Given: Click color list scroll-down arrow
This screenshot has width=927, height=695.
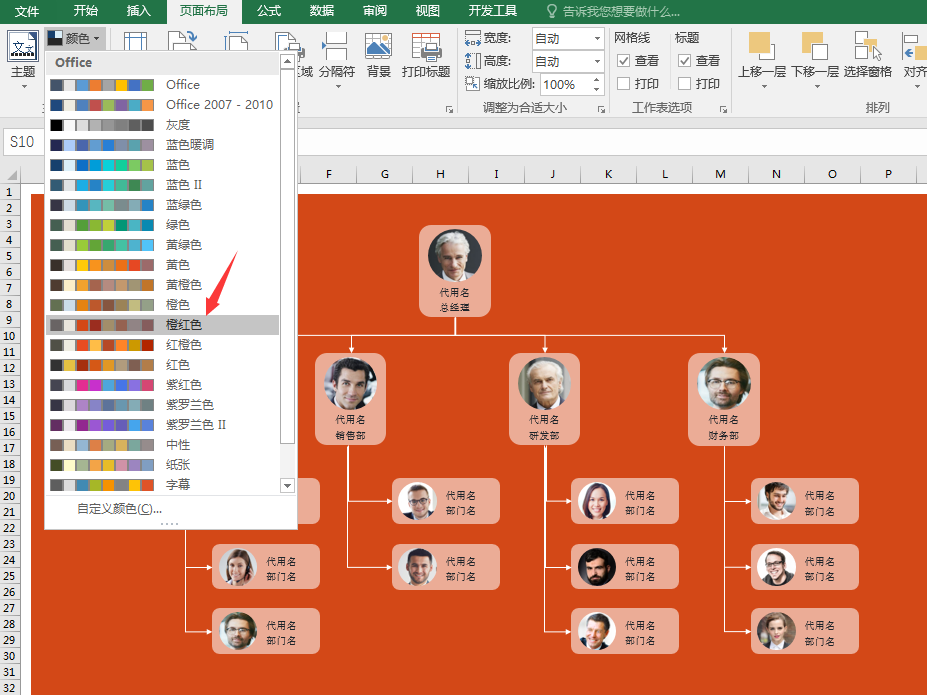Looking at the screenshot, I should (287, 485).
